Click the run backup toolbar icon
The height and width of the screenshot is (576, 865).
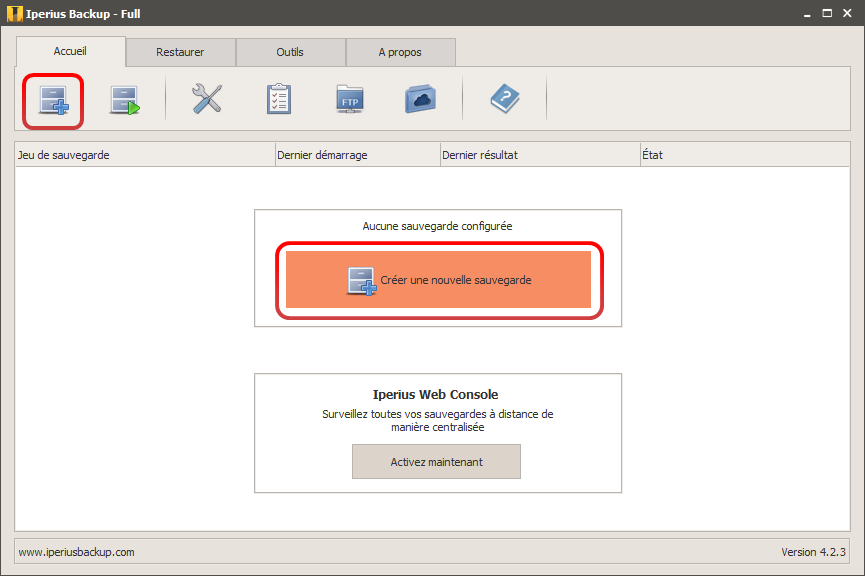point(125,100)
